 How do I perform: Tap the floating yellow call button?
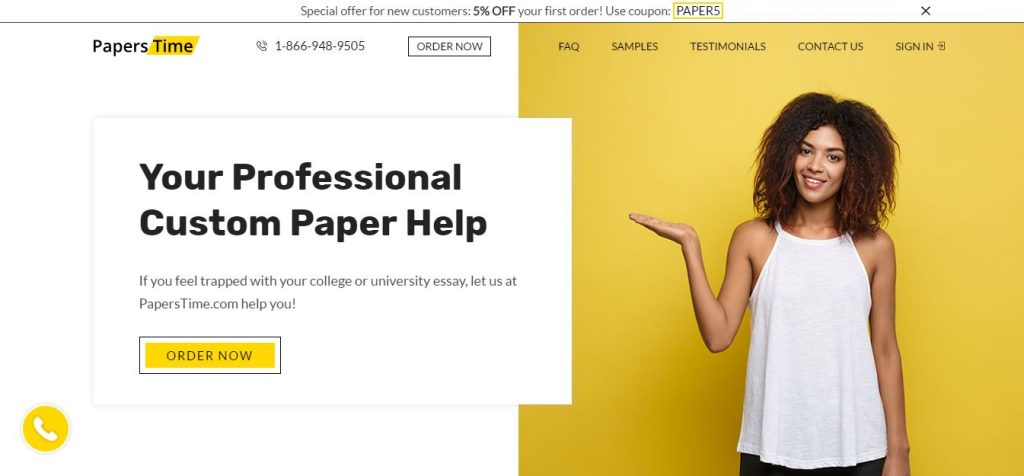46,429
